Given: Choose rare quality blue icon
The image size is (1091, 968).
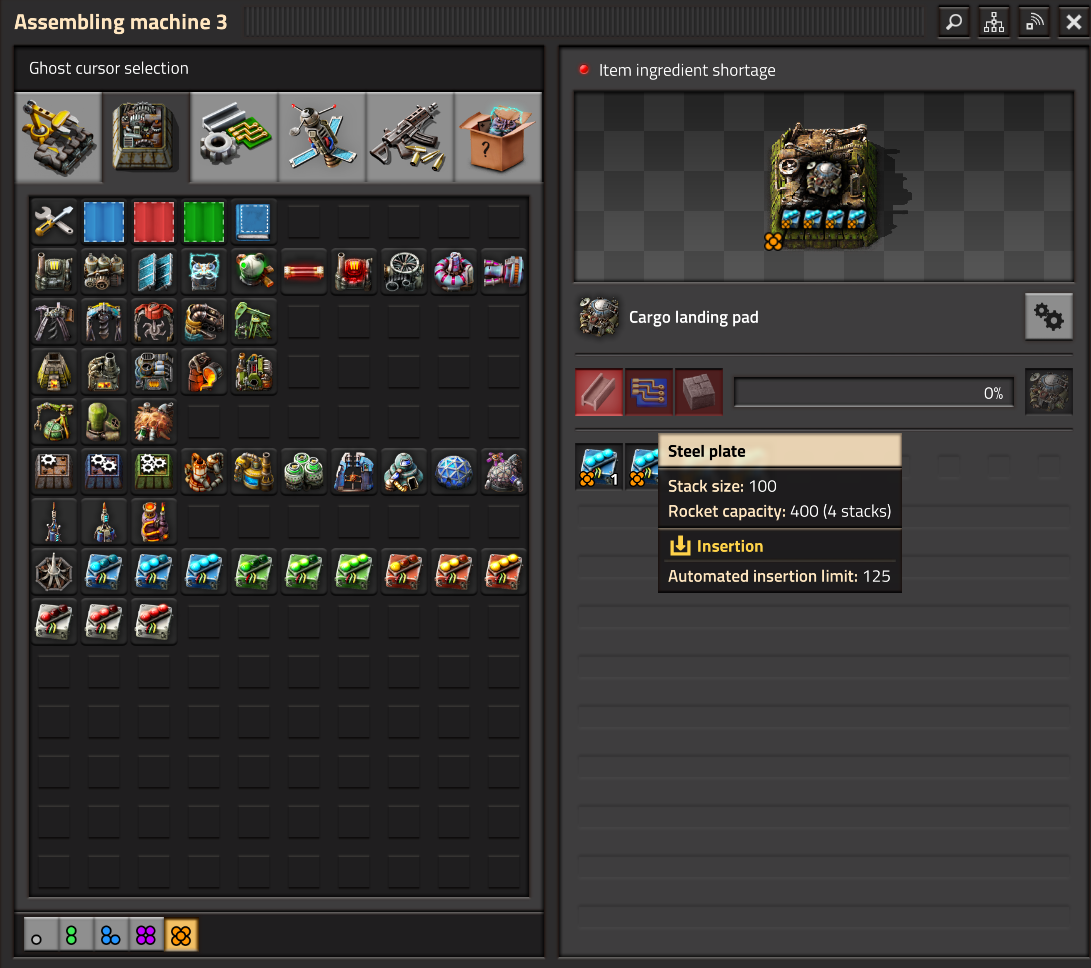Looking at the screenshot, I should [x=111, y=935].
